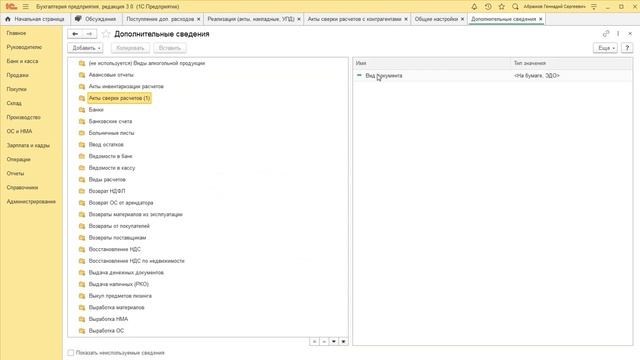Screen dimensions: 640x360
Task: Select Больничные листы row
Action: 111,133
